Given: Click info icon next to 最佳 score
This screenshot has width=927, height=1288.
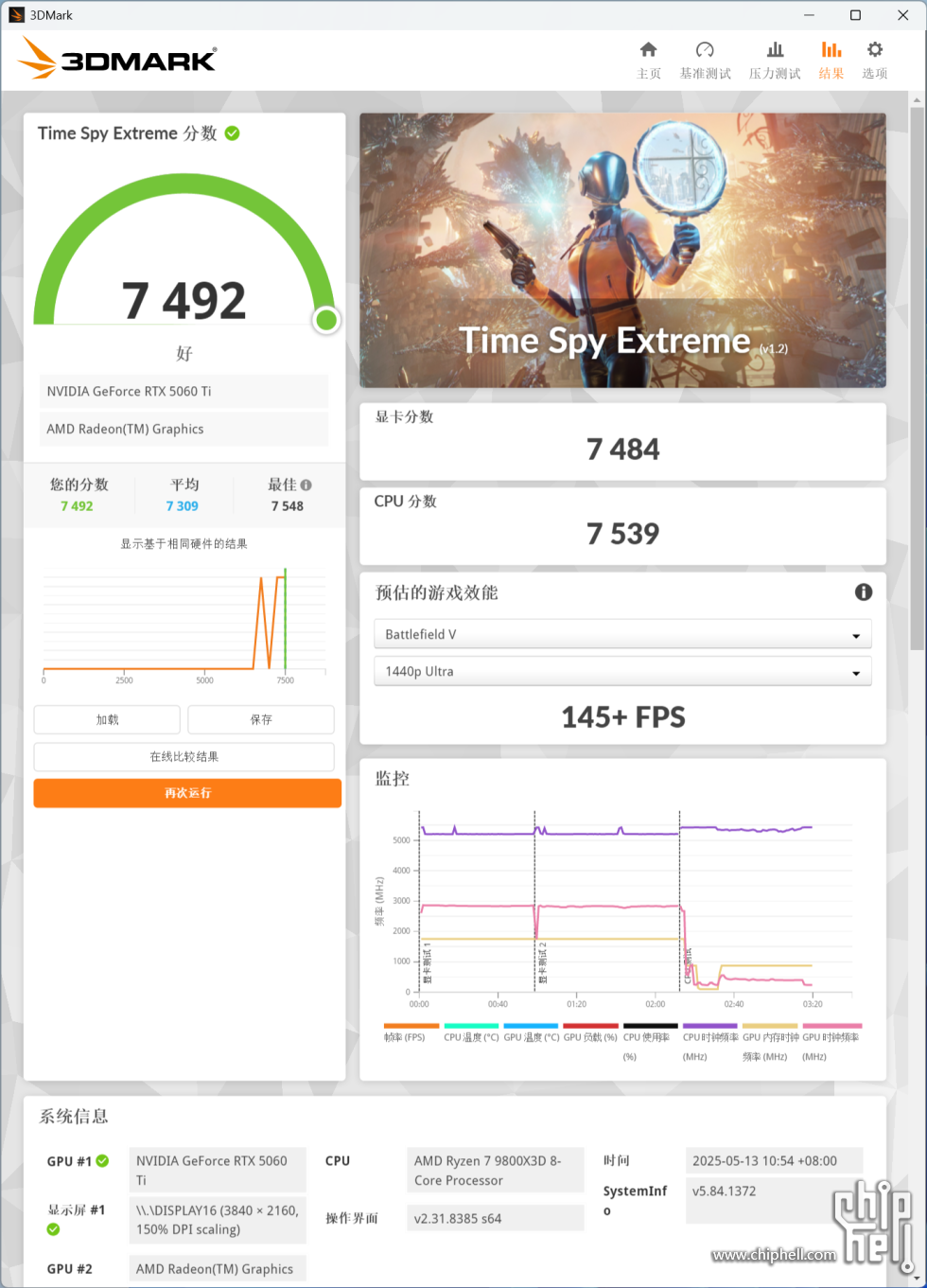Looking at the screenshot, I should (306, 485).
